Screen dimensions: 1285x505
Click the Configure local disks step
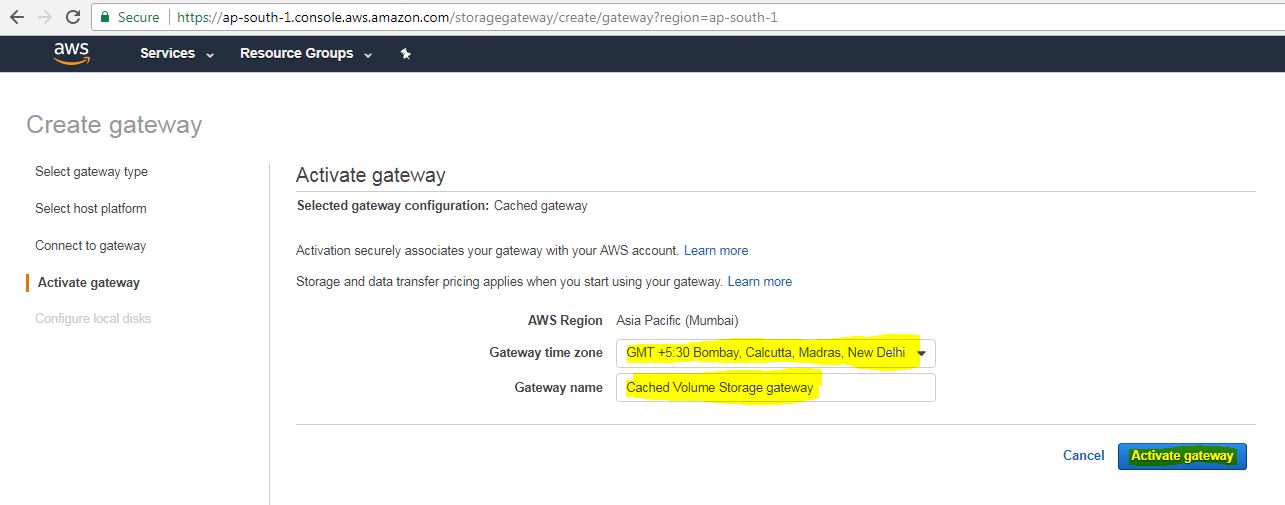pos(93,319)
